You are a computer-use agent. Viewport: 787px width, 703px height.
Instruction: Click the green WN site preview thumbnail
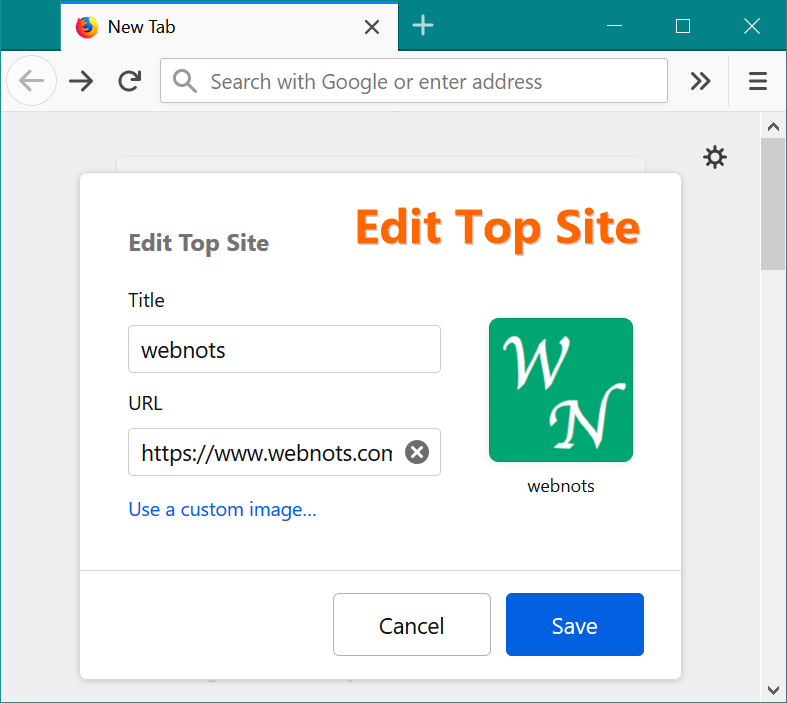click(560, 390)
